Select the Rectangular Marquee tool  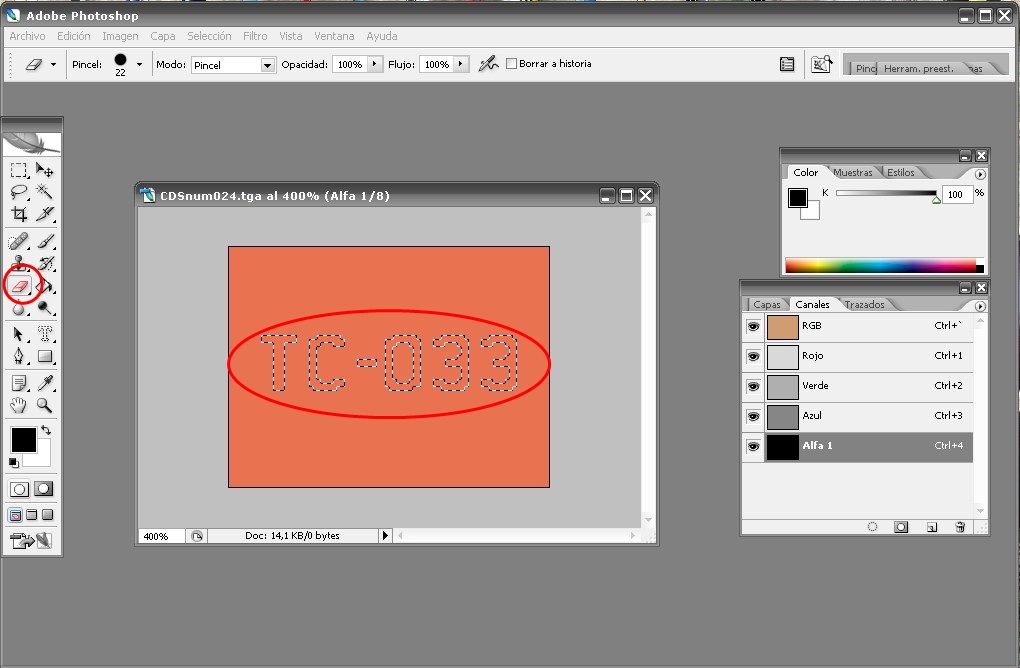pyautogui.click(x=19, y=170)
